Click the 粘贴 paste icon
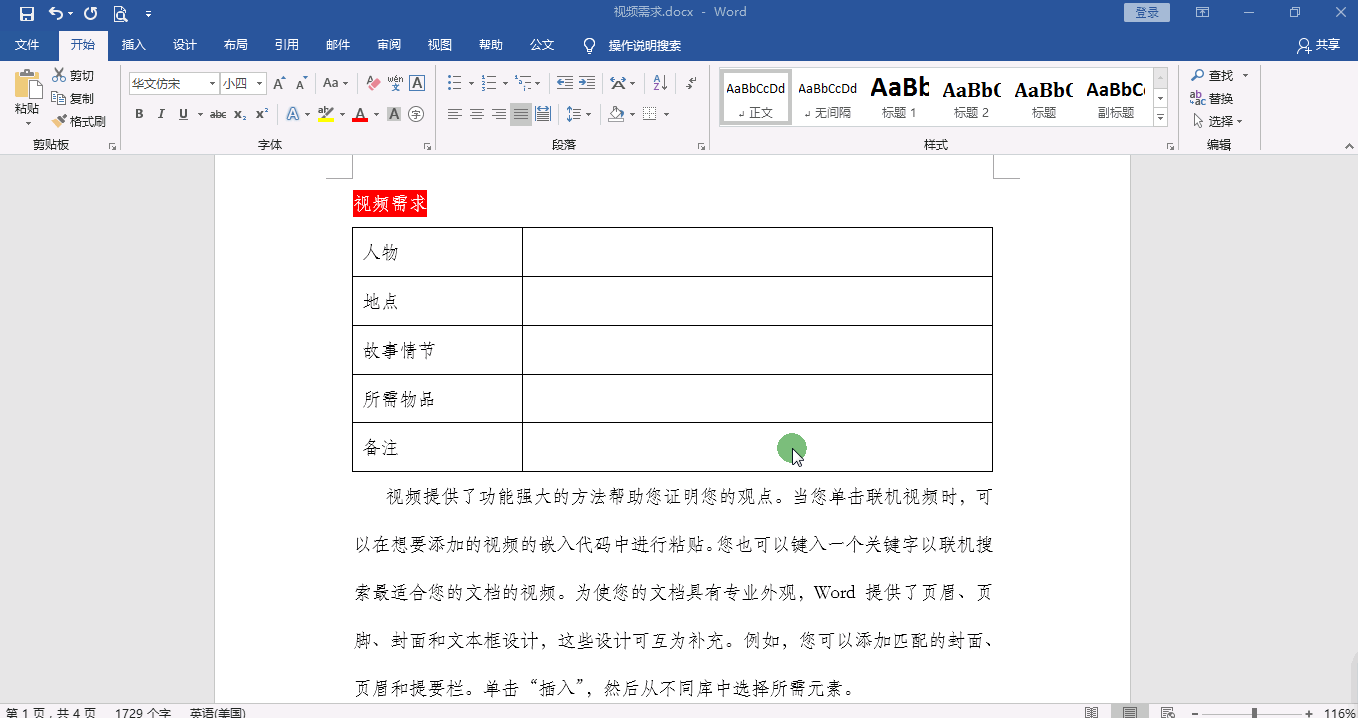 point(27,84)
